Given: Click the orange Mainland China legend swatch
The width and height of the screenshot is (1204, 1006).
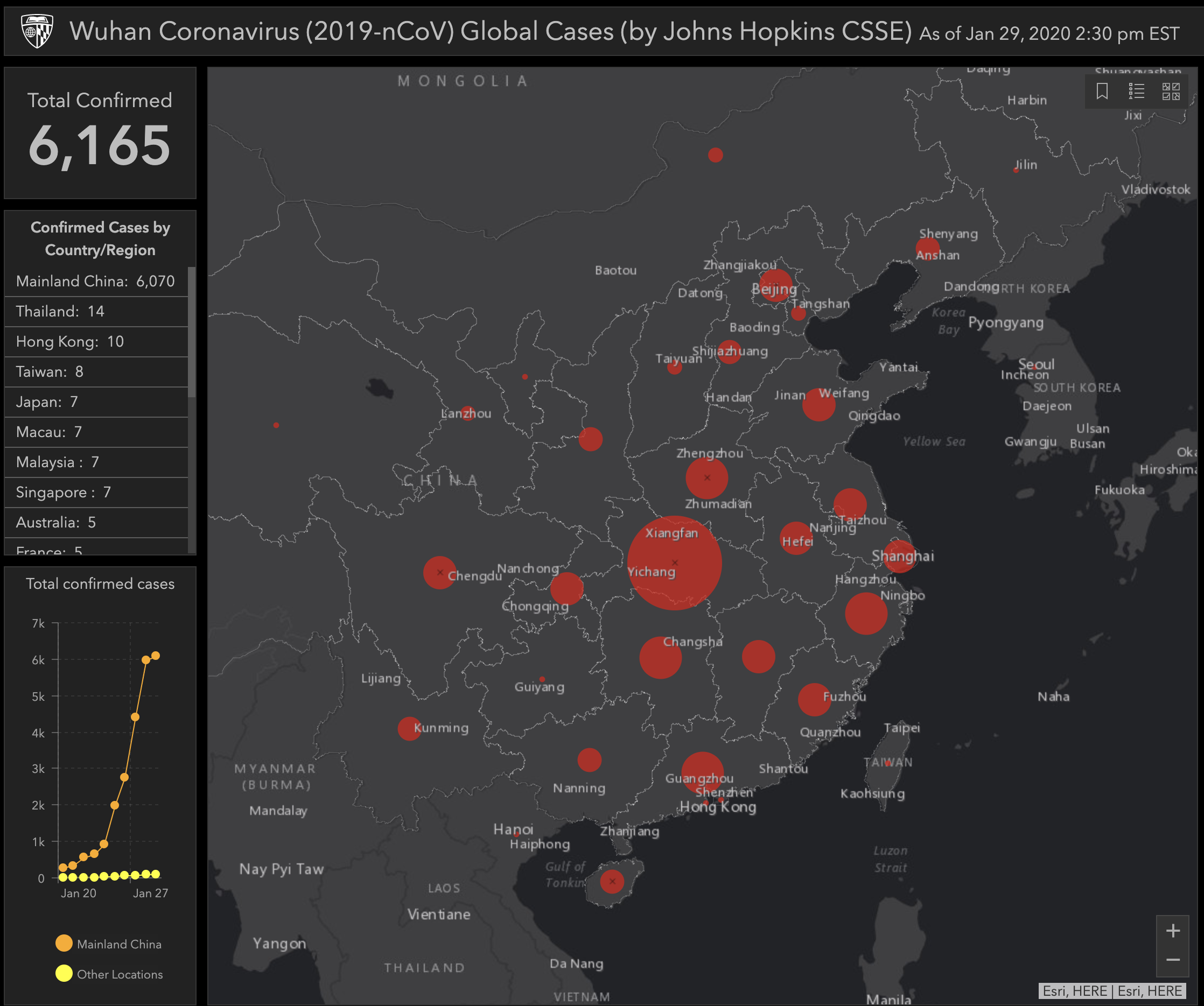Looking at the screenshot, I should [64, 943].
